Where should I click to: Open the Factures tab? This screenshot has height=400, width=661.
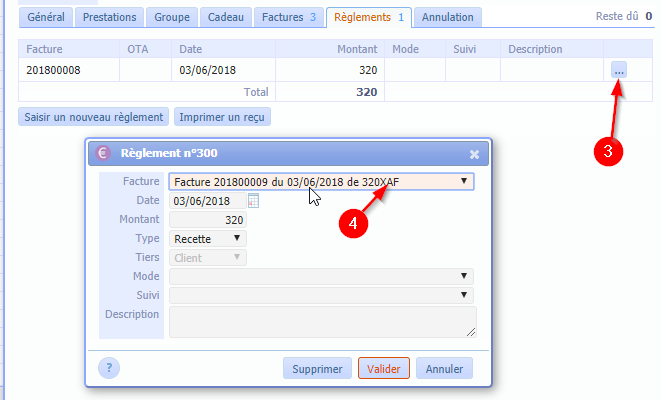288,18
